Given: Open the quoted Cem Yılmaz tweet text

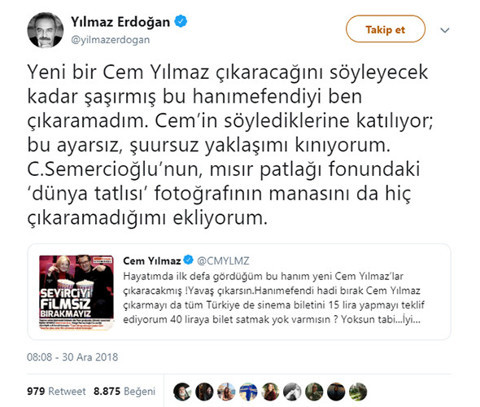Looking at the screenshot, I should (x=274, y=298).
